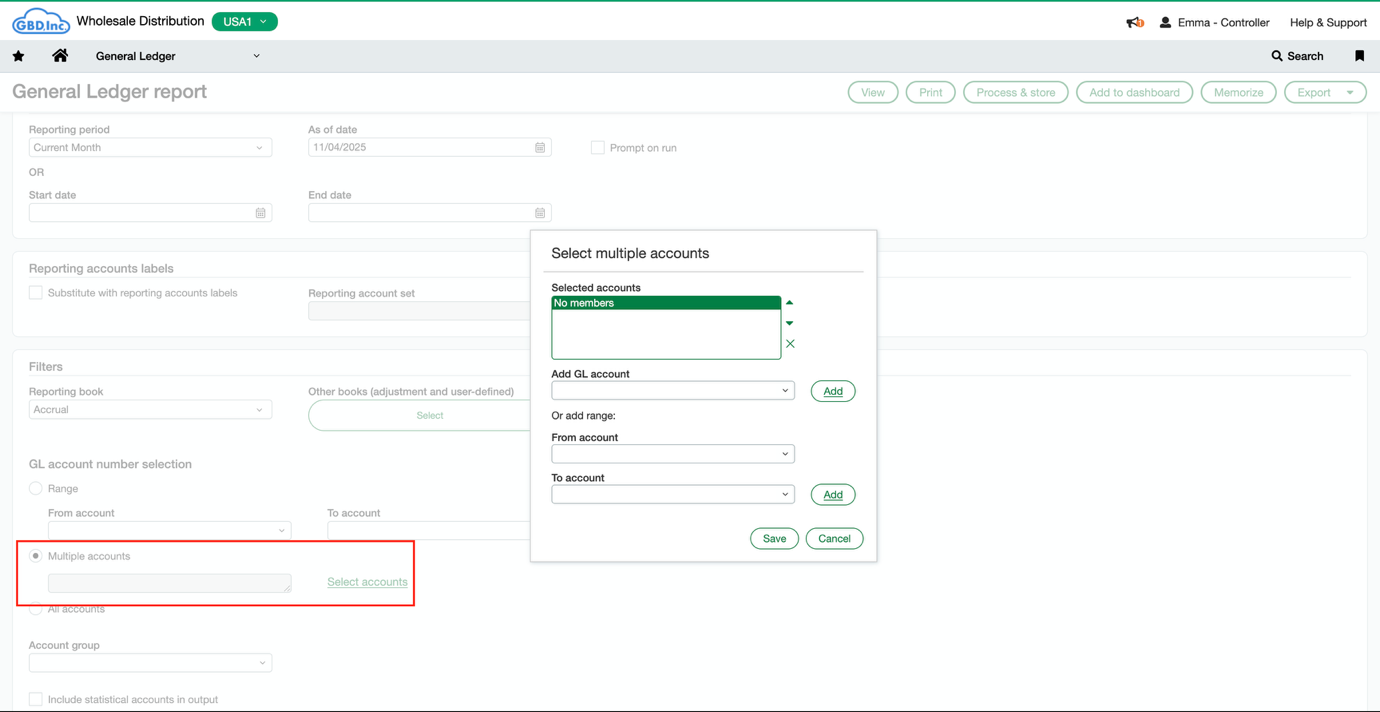
Task: Remove selected account with X icon
Action: (790, 344)
